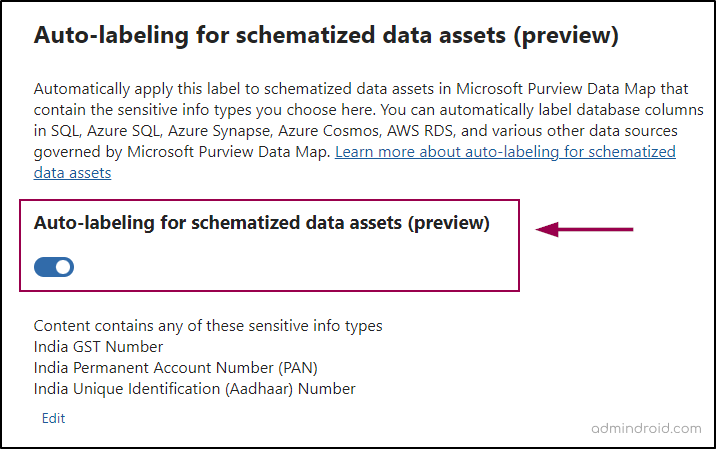716x449 pixels.
Task: Click the 'Content contains any of these' line
Action: pyautogui.click(x=208, y=326)
